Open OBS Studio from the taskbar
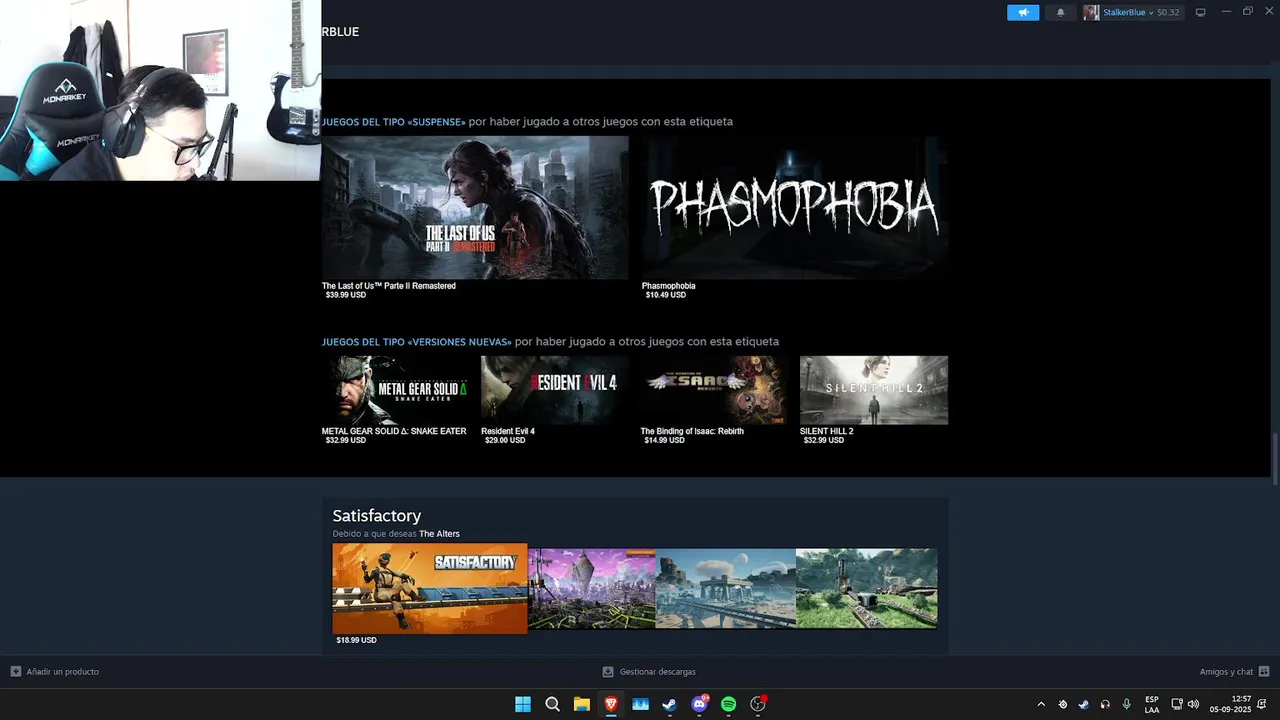This screenshot has width=1280, height=720. [x=758, y=704]
